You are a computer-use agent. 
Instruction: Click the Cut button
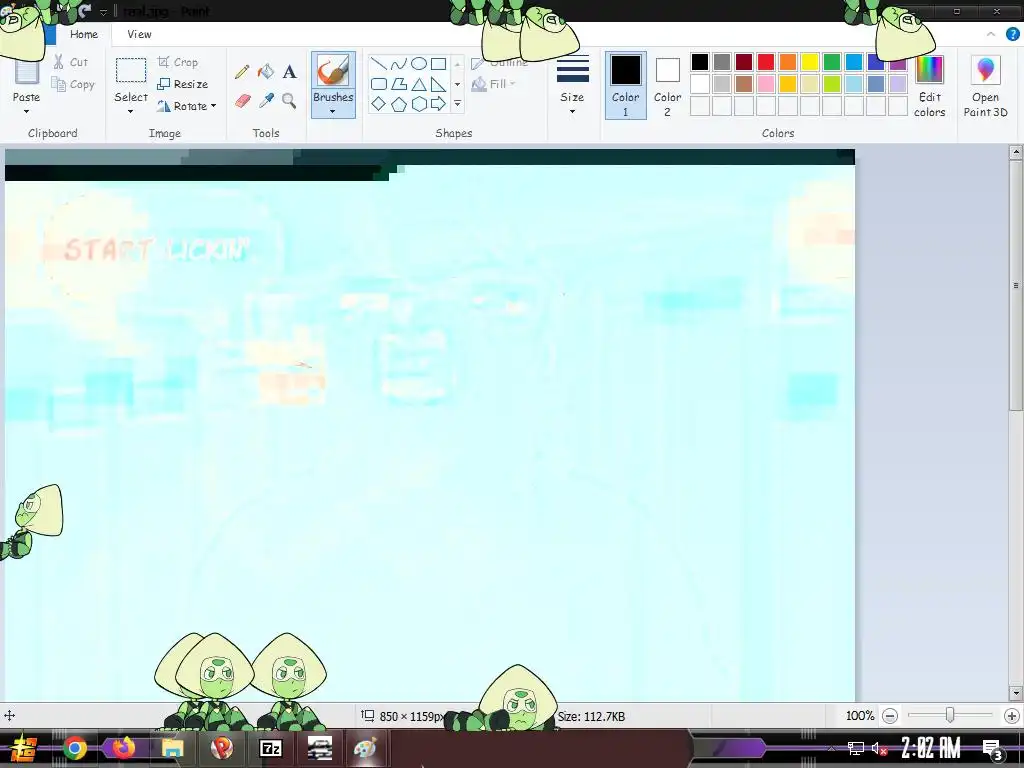[x=71, y=62]
